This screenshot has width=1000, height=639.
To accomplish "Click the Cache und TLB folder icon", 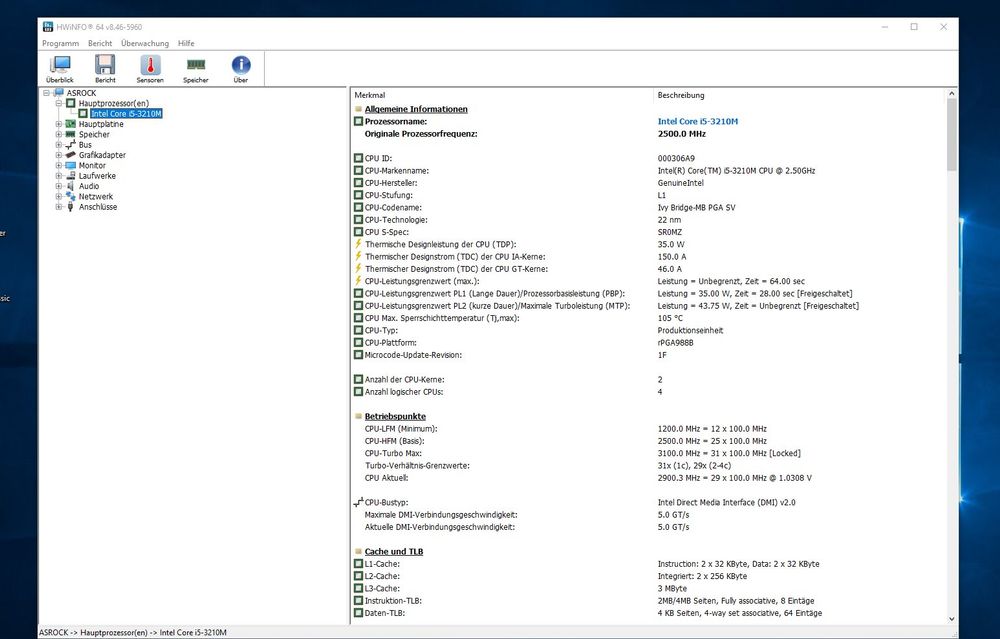I will coord(358,552).
